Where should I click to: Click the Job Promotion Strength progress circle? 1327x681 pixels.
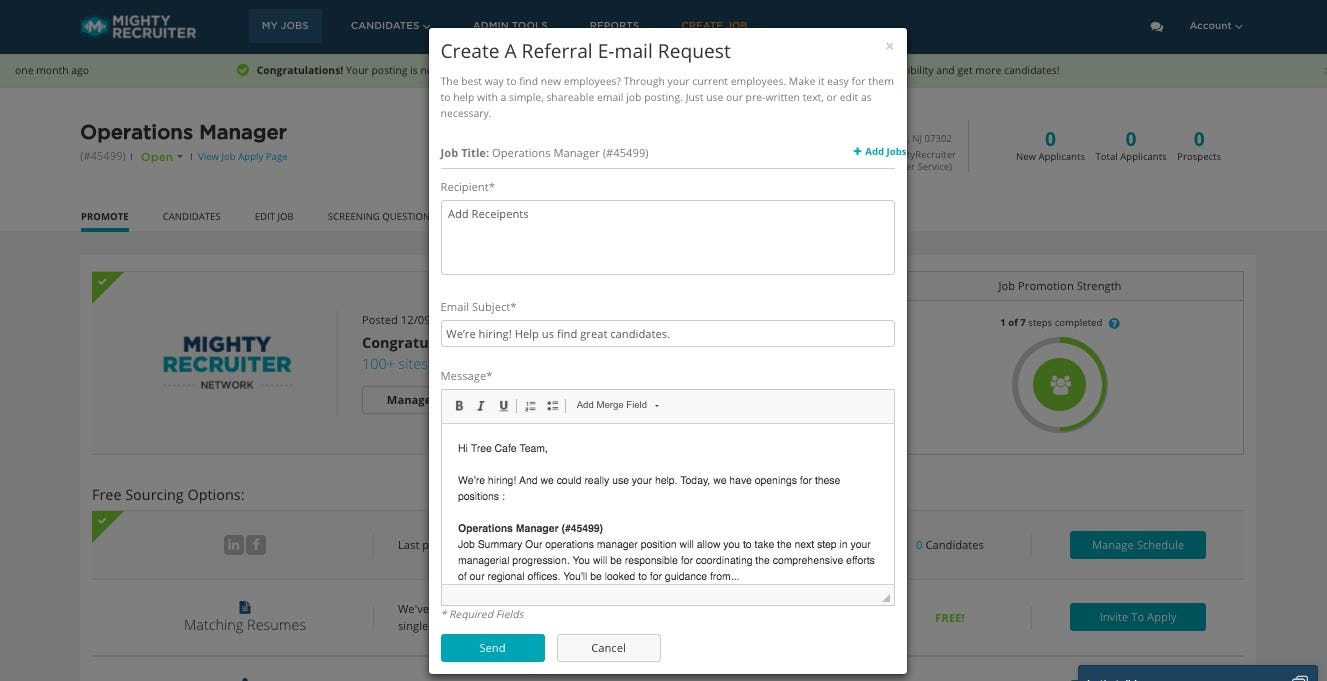[1059, 384]
